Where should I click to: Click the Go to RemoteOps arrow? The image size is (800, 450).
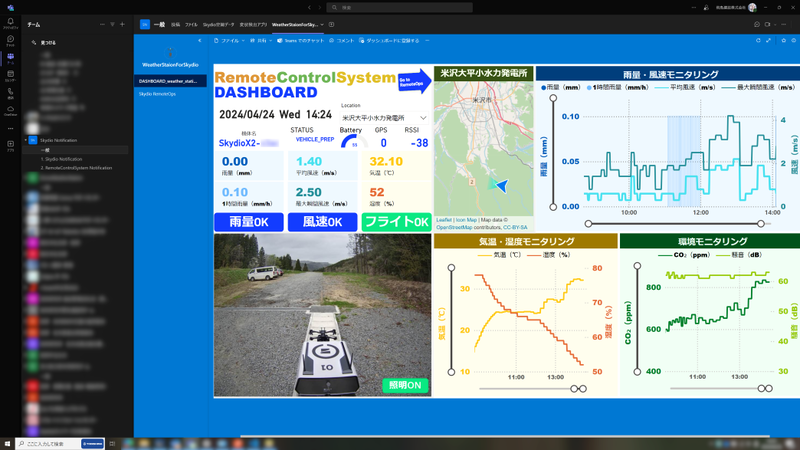(x=413, y=80)
